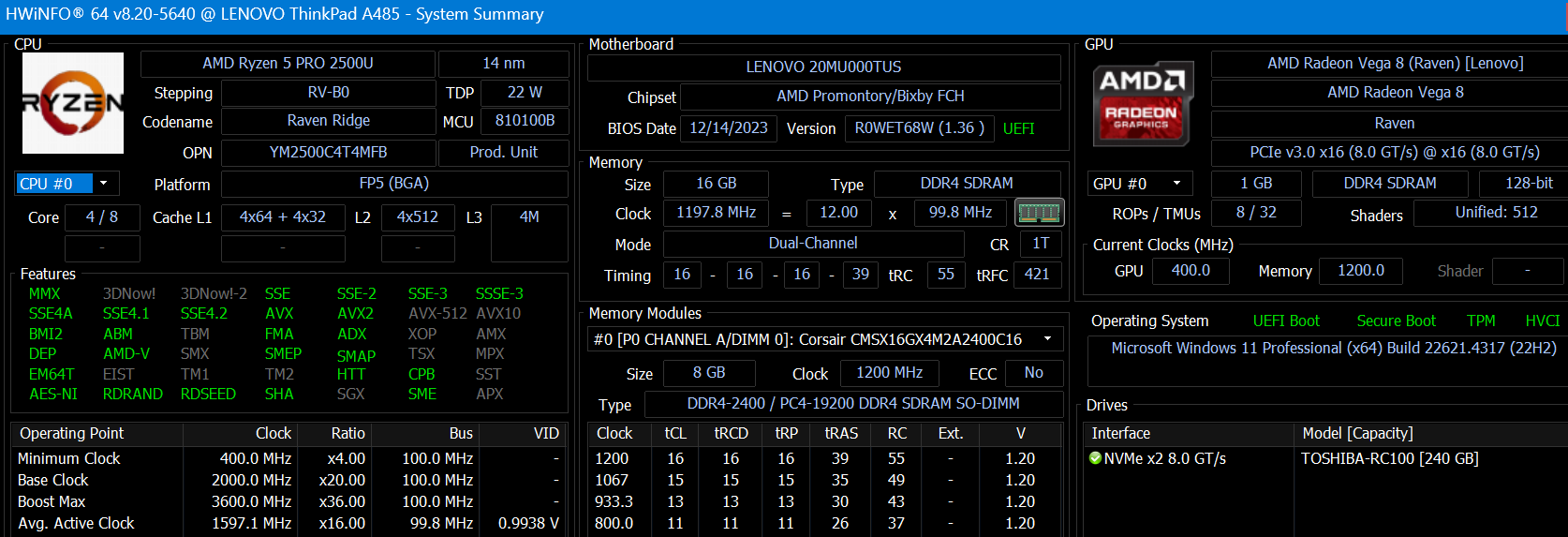Click the tRAS column header

pos(840,433)
